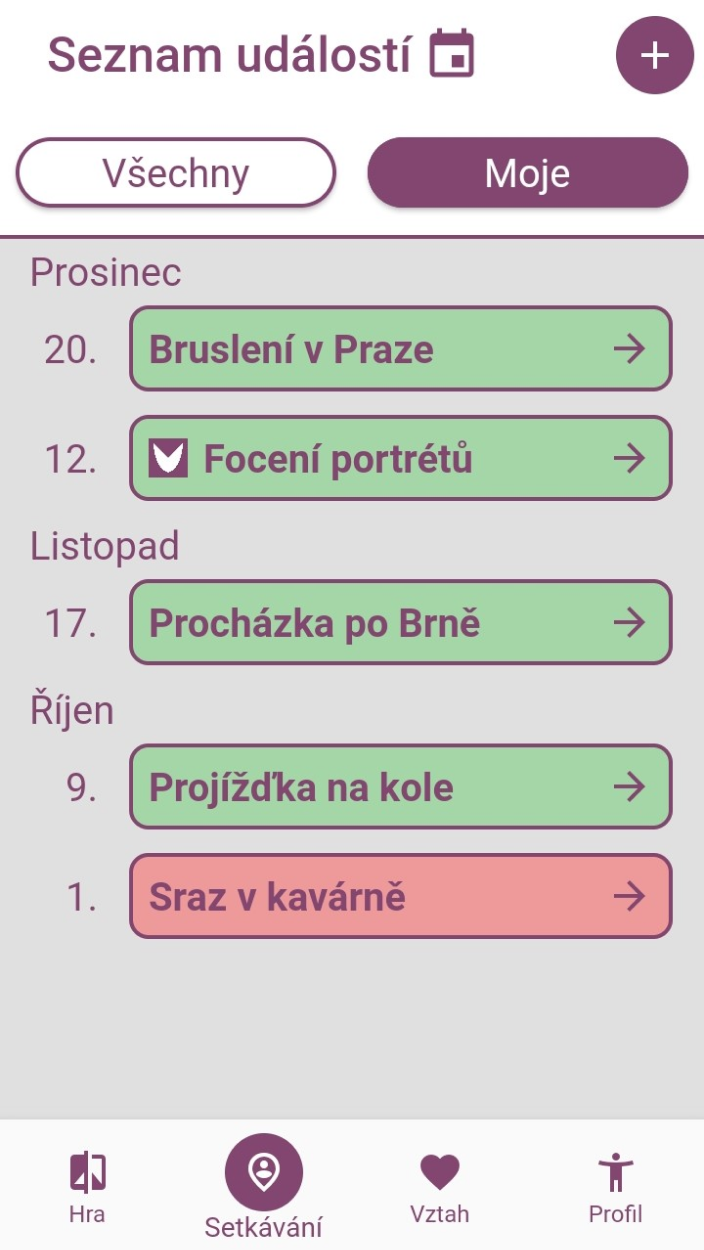This screenshot has height=1250, width=704.
Task: Tap the Setkávání location pin icon
Action: pos(264,1171)
